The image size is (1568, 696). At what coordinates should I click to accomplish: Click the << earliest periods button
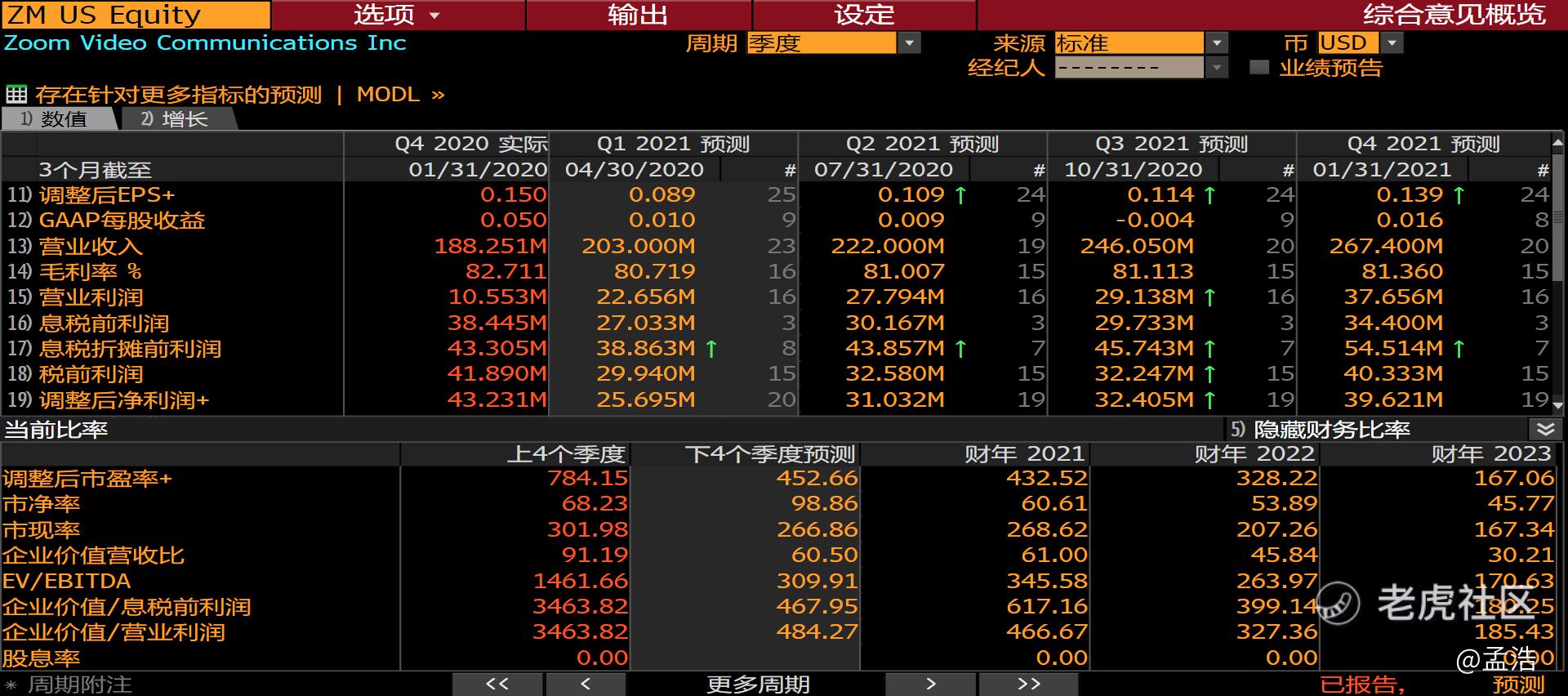click(497, 685)
